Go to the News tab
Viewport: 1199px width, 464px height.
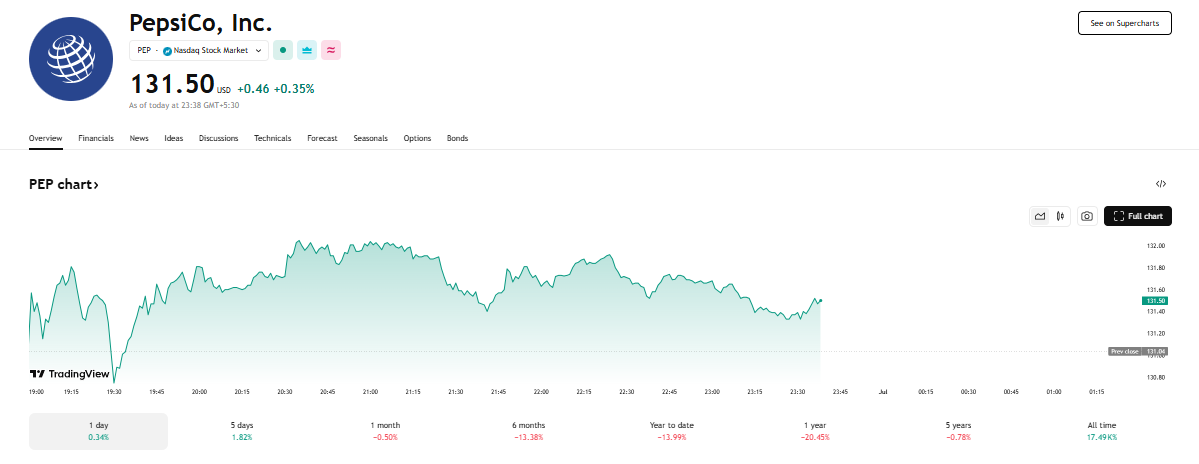[139, 138]
